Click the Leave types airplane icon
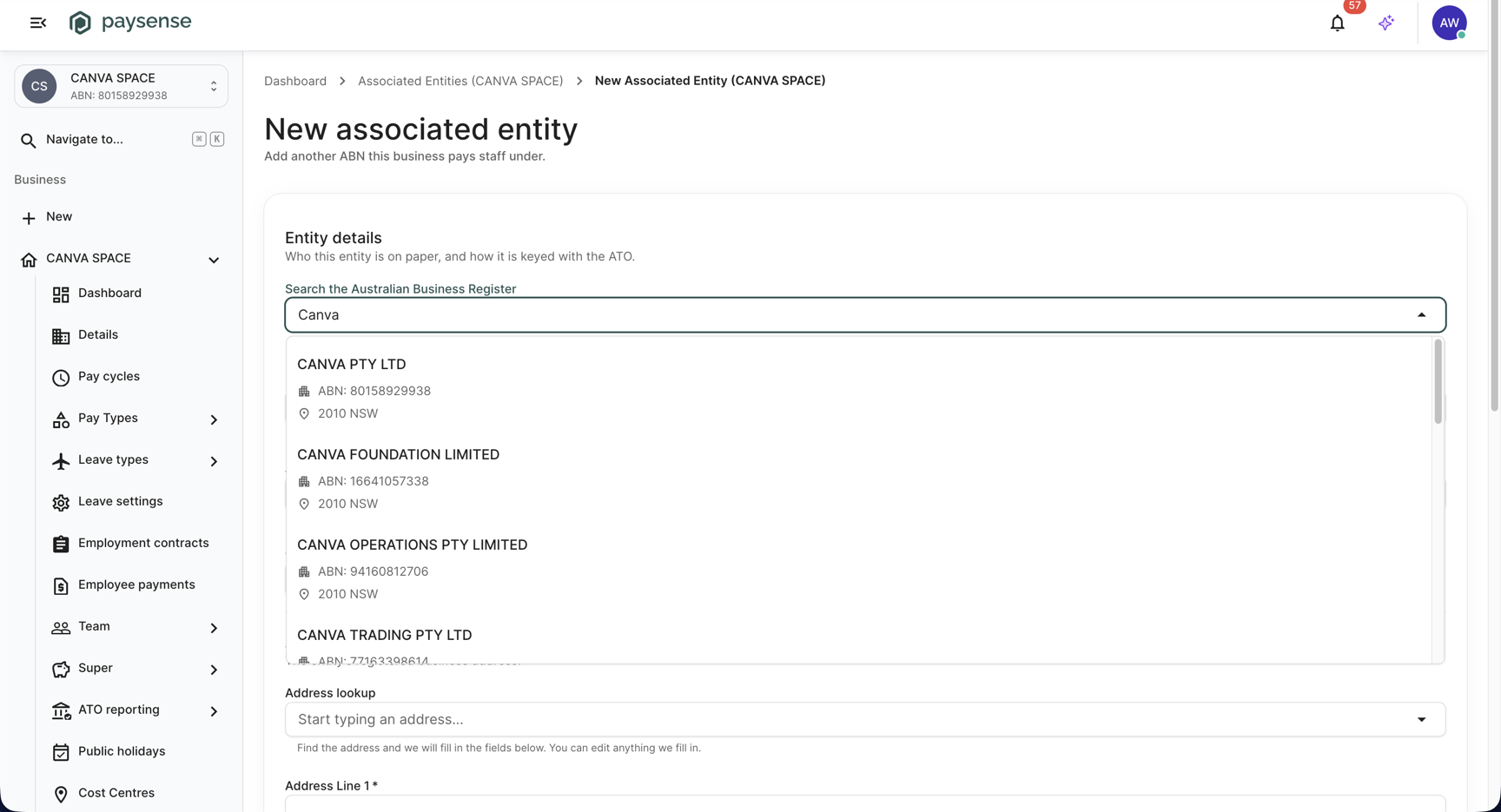 61,461
